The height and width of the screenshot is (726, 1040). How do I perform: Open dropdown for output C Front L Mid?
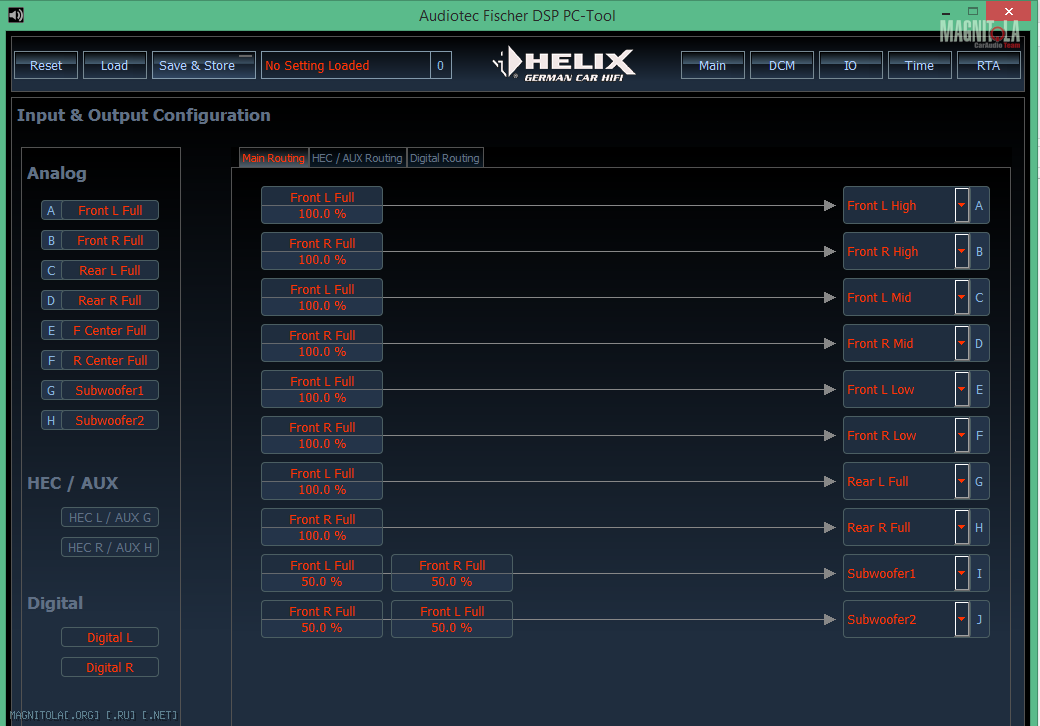962,297
